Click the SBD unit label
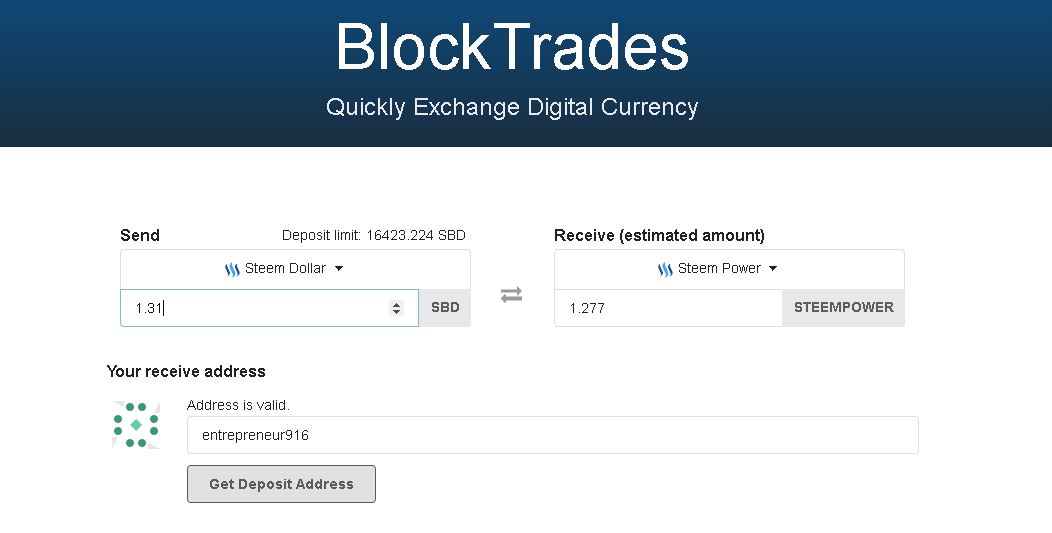This screenshot has height=533, width=1052. 445,308
